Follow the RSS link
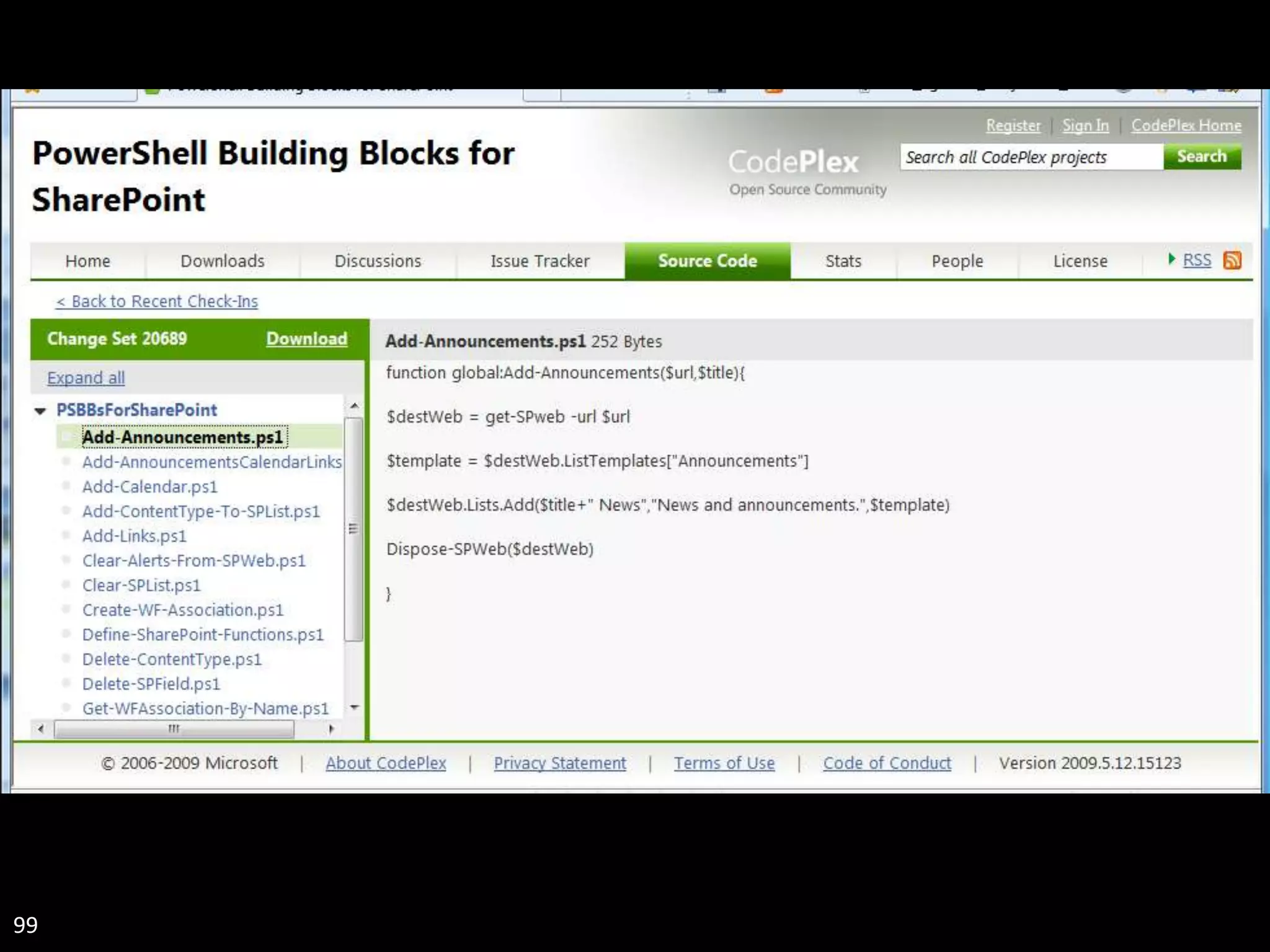This screenshot has width=1270, height=952. pos(1197,260)
